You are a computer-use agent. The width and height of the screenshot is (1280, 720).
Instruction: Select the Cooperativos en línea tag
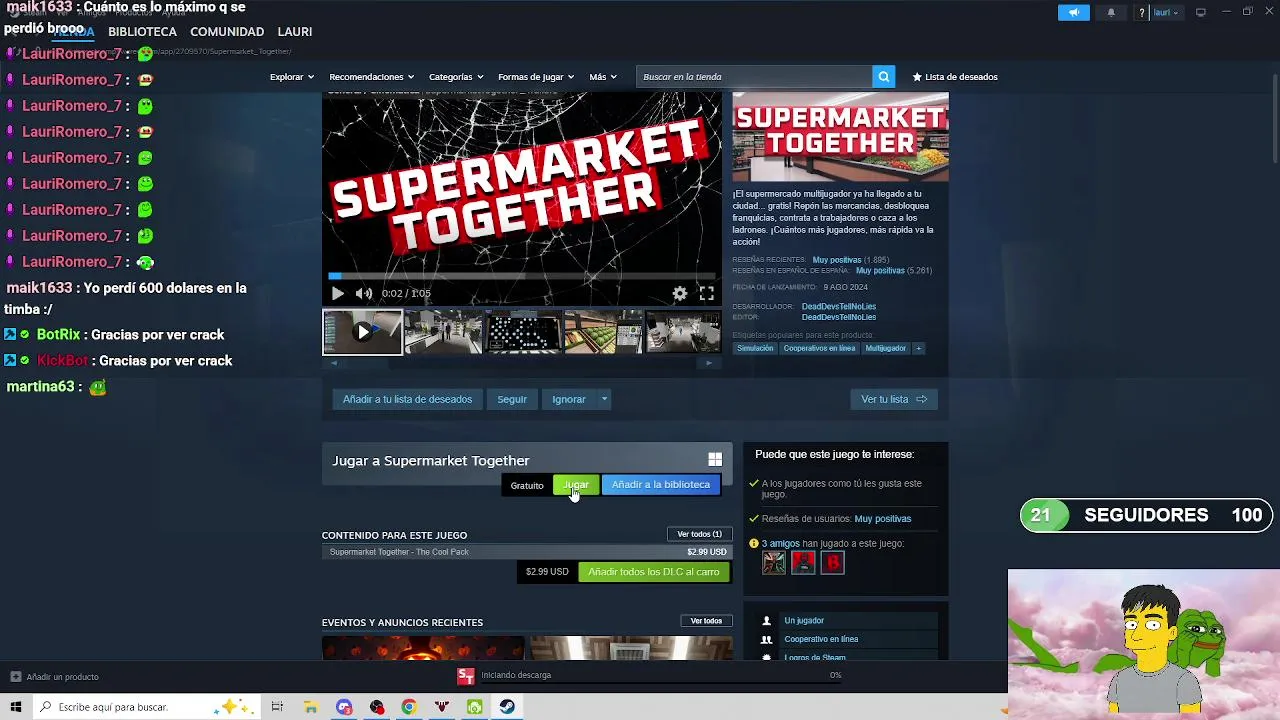819,349
